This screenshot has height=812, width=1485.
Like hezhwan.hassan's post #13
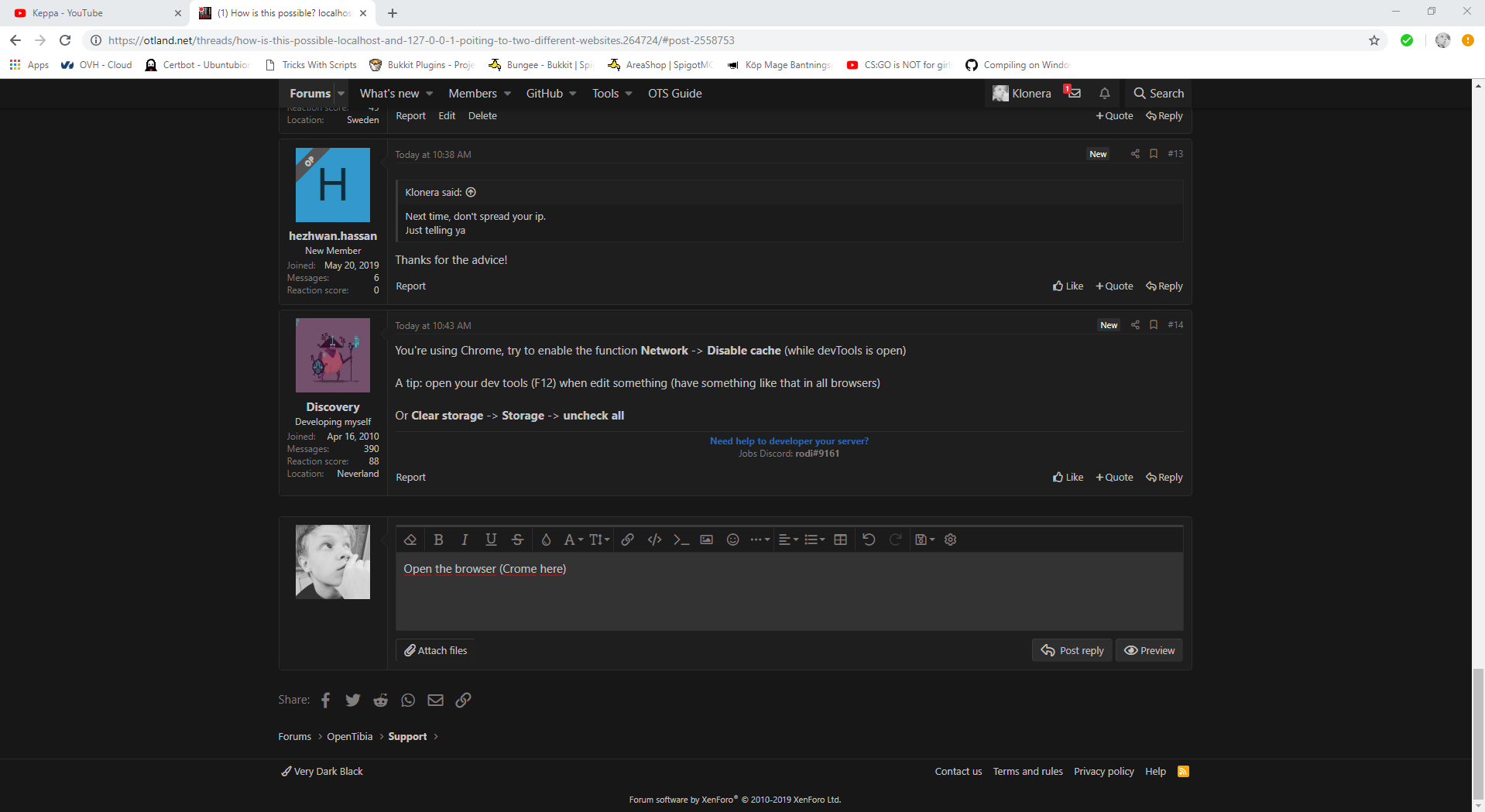1068,286
